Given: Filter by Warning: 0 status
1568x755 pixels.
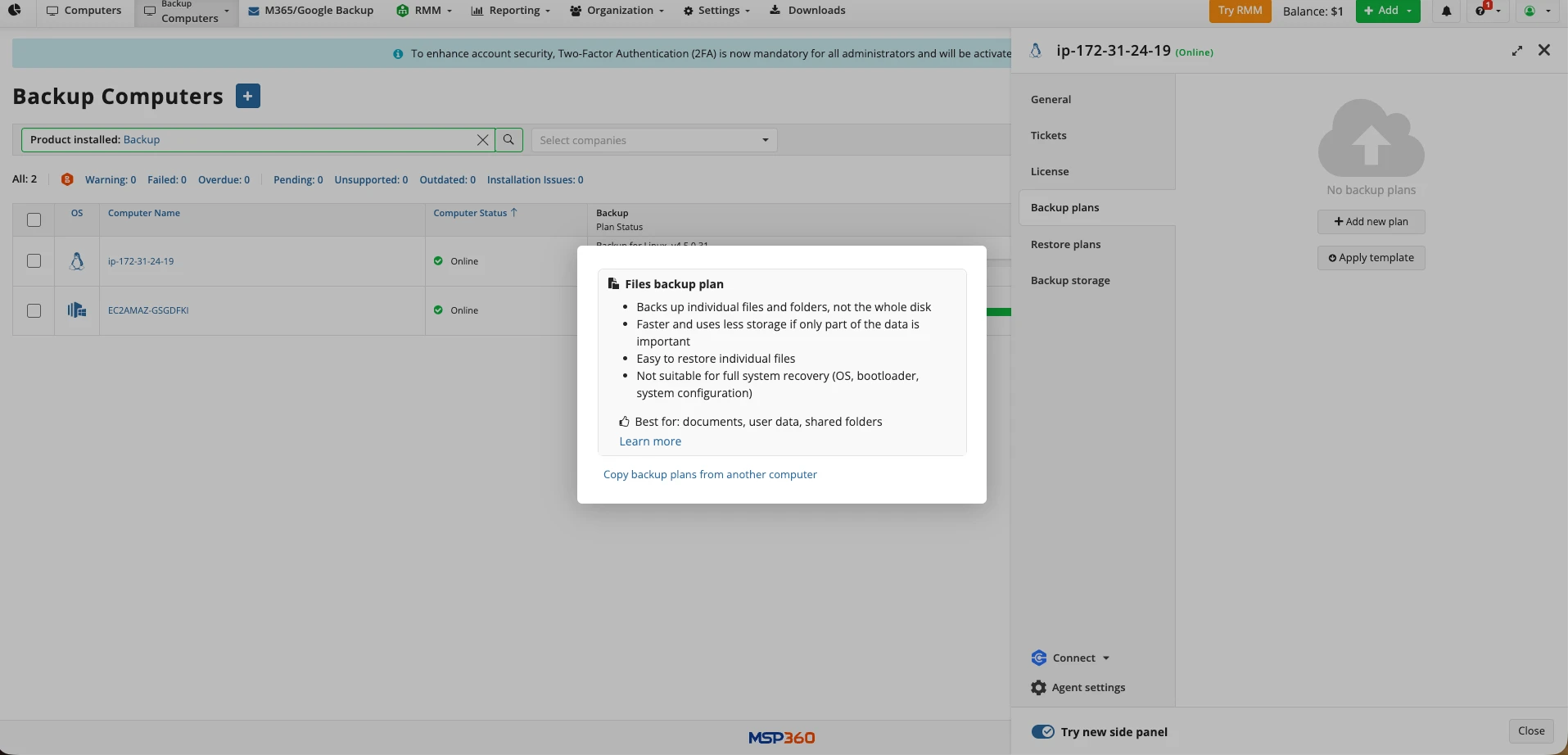Looking at the screenshot, I should click(x=111, y=180).
